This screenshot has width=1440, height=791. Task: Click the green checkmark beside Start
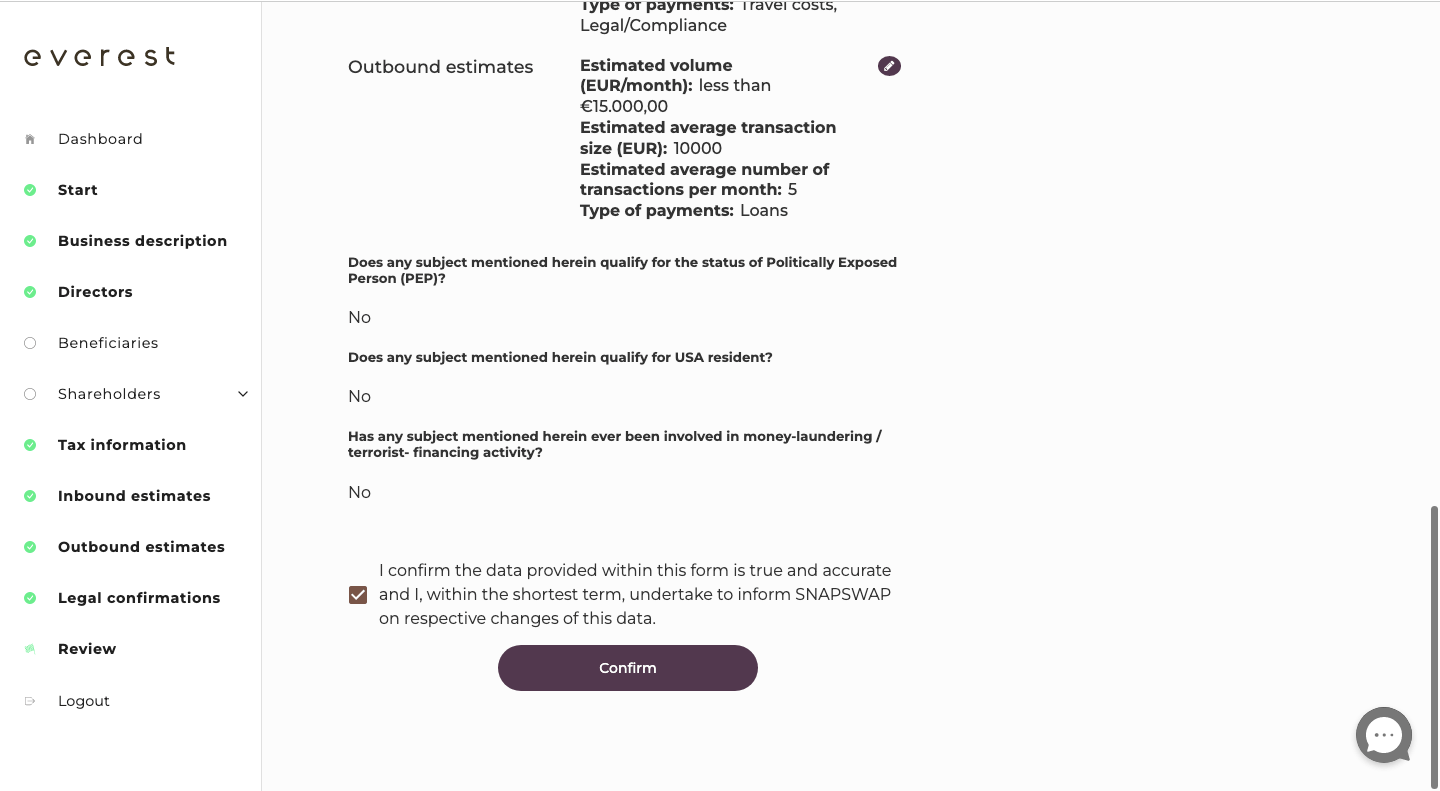30,190
